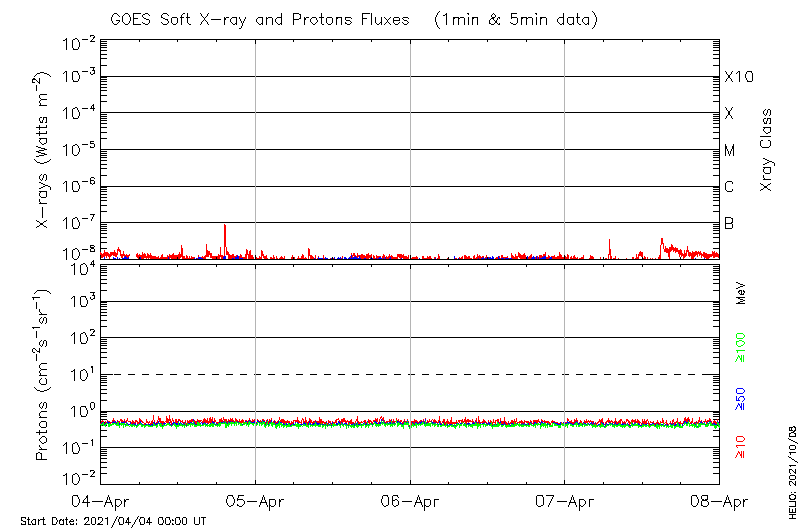Click the C class label
The height and width of the screenshot is (530, 800).
(x=730, y=187)
